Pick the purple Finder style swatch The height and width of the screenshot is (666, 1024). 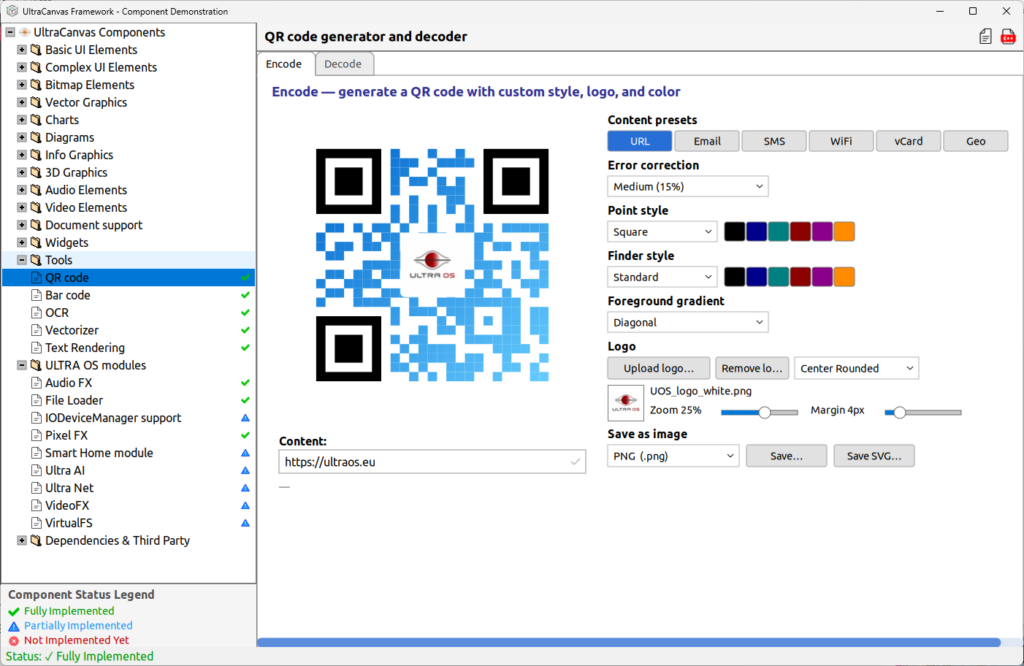[x=822, y=277]
